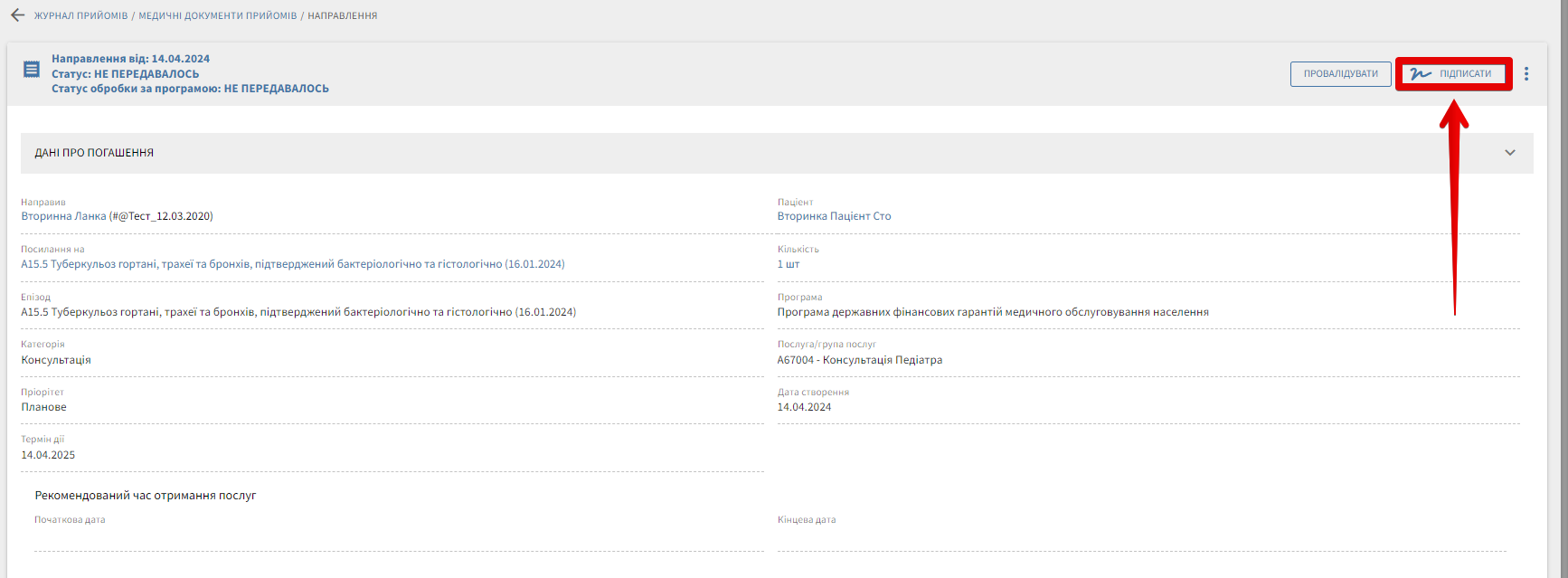Image resolution: width=1568 pixels, height=578 pixels.
Task: Click the Термін дії date 14.04.2025
Action: tap(48, 455)
